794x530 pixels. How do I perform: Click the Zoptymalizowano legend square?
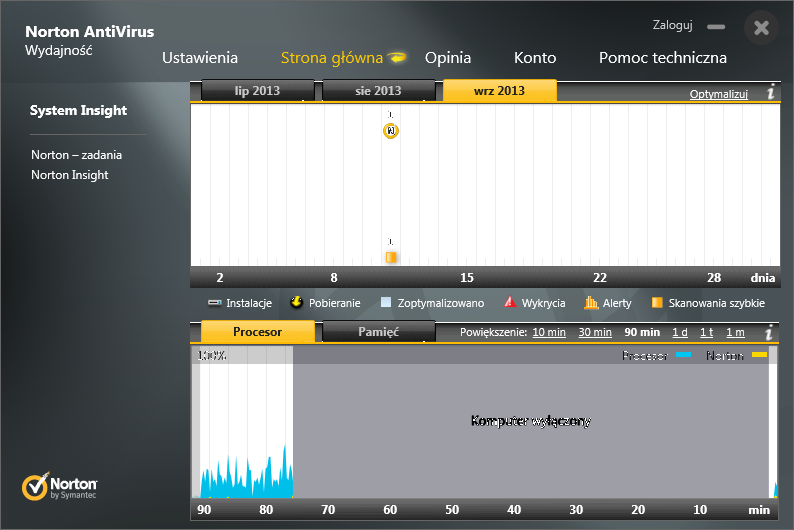click(386, 302)
